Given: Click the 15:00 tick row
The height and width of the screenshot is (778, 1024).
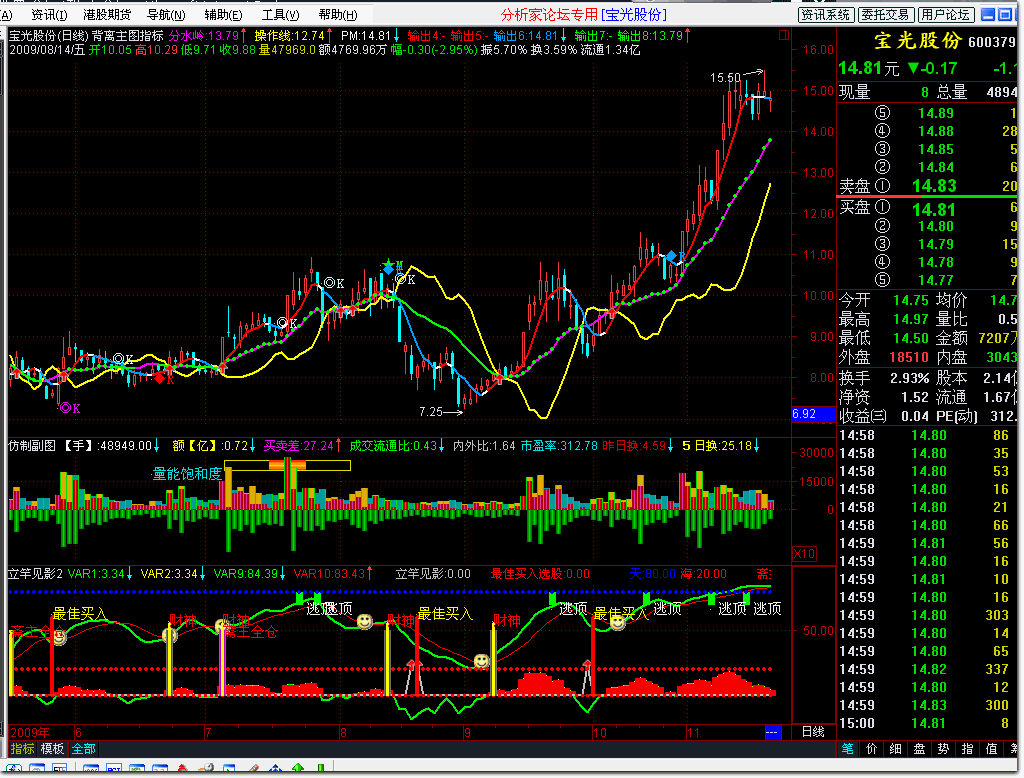Looking at the screenshot, I should point(927,723).
